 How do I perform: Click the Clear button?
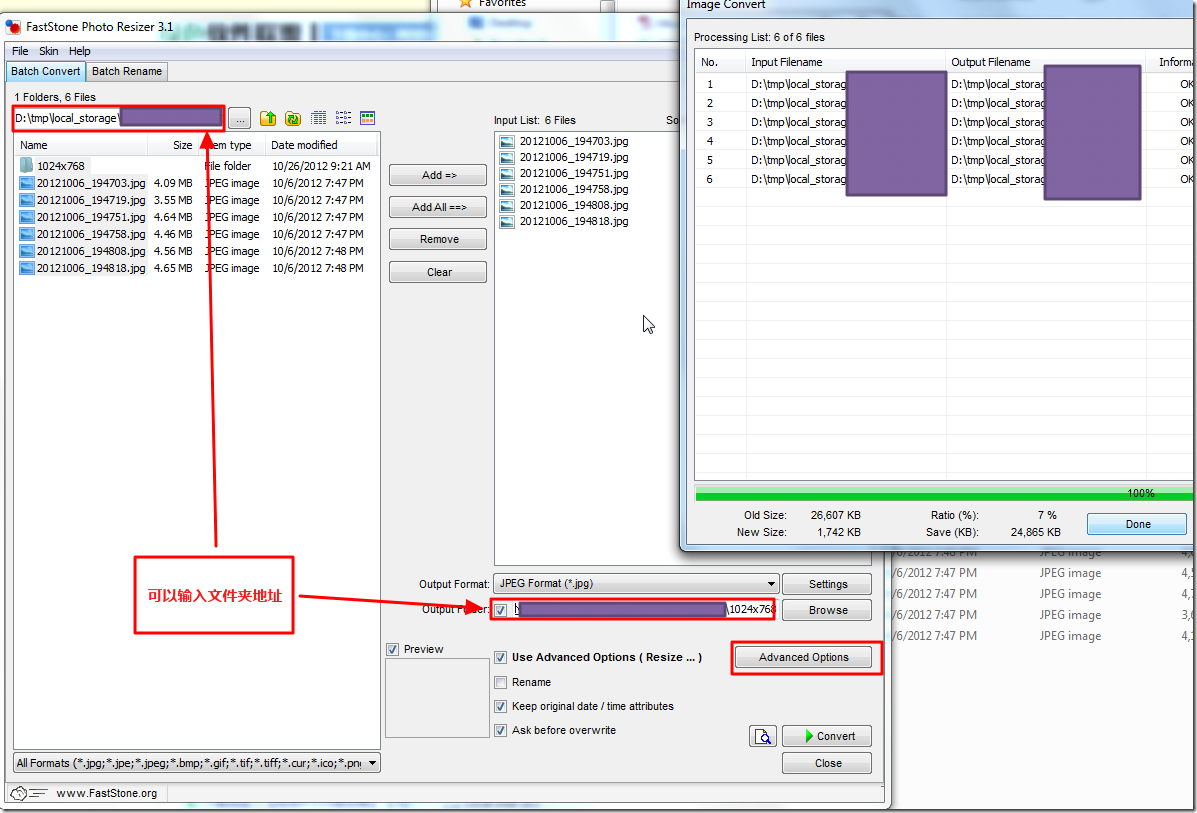tap(438, 272)
